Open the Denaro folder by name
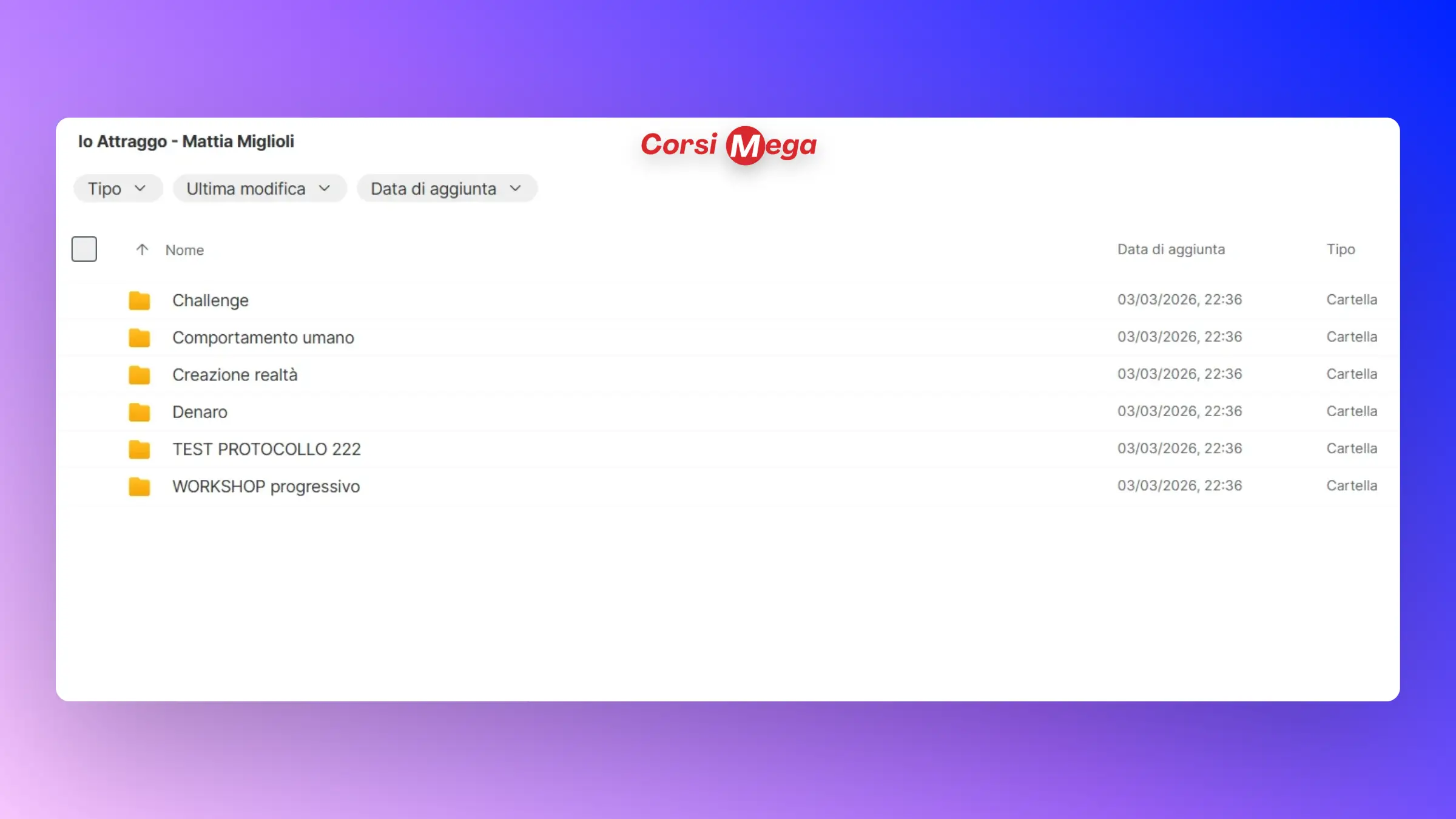This screenshot has height=819, width=1456. [x=200, y=412]
